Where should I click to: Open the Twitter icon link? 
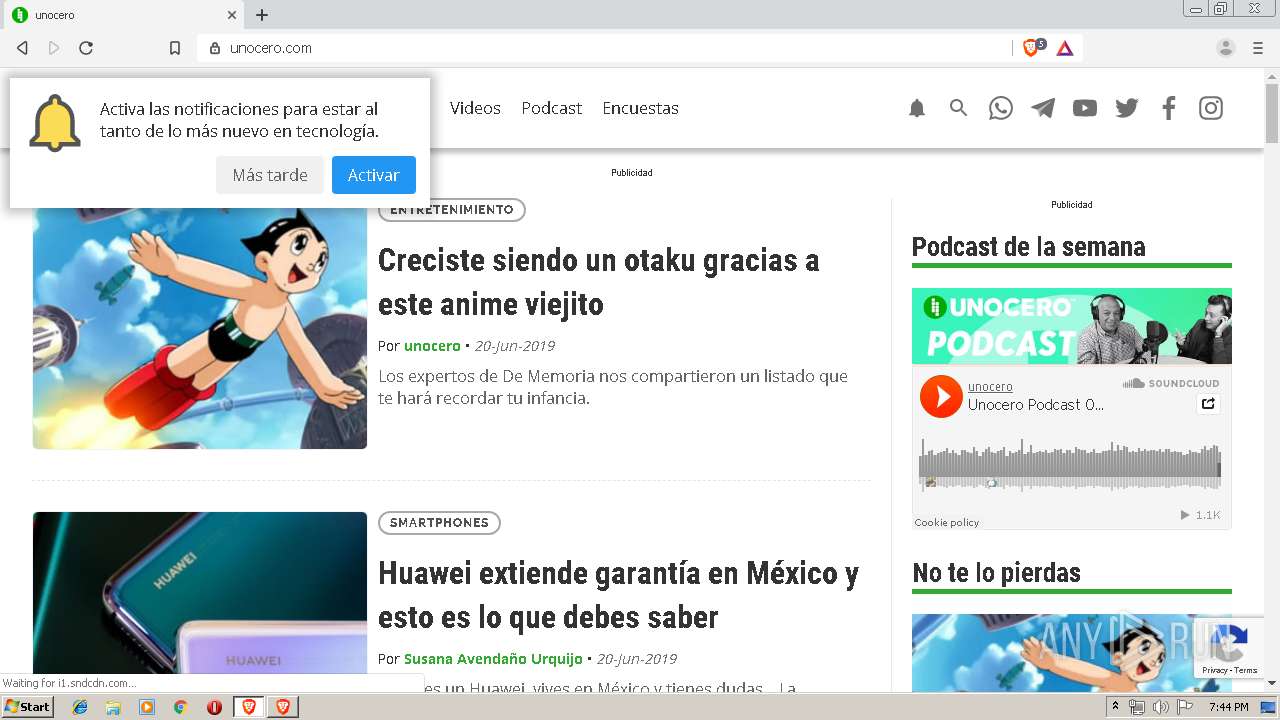1127,108
